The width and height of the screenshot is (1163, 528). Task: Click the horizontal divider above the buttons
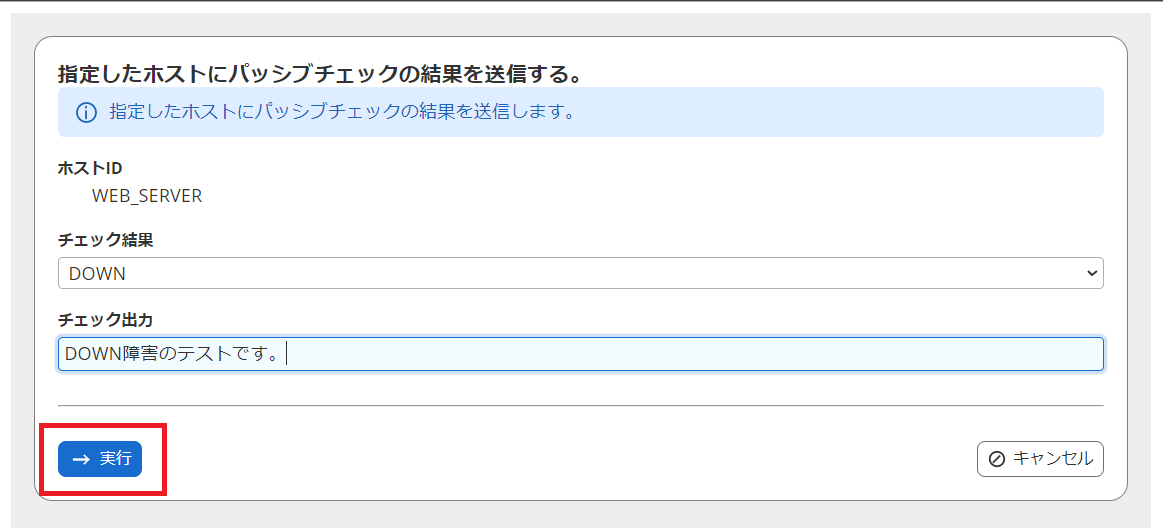point(580,405)
